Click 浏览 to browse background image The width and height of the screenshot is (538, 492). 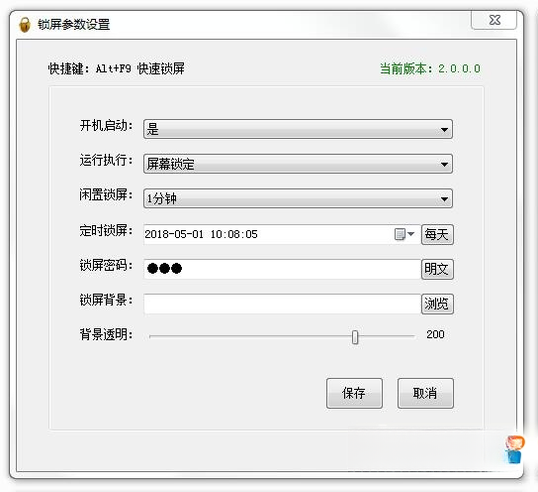point(437,304)
